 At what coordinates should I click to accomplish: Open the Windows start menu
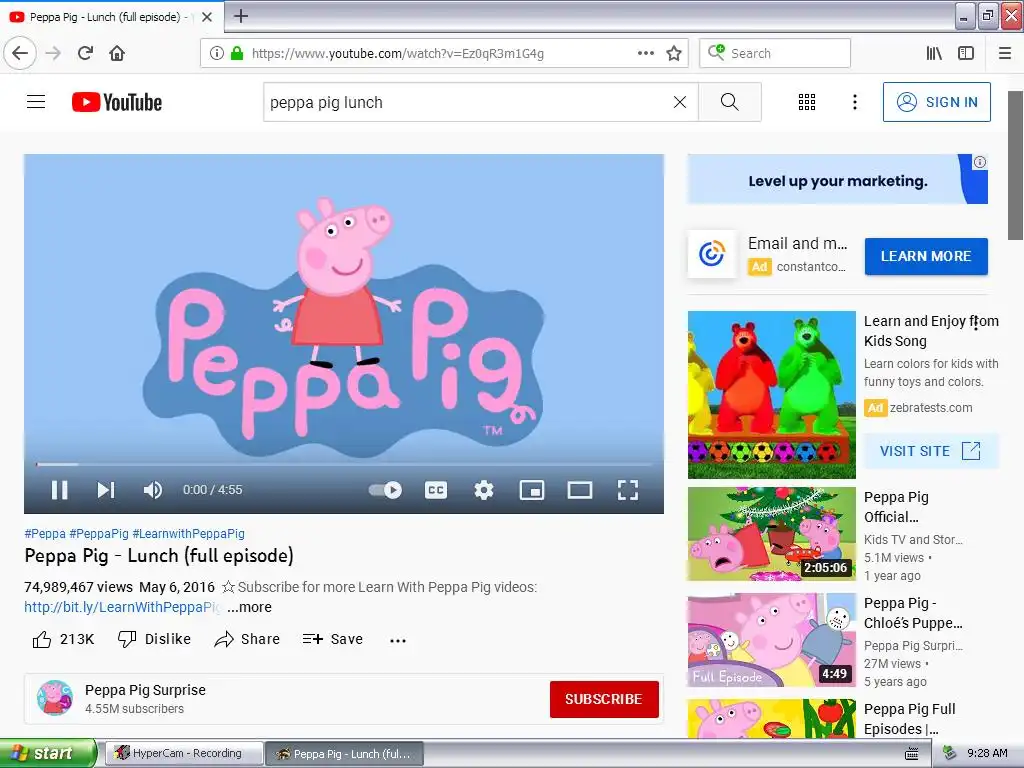(48, 753)
